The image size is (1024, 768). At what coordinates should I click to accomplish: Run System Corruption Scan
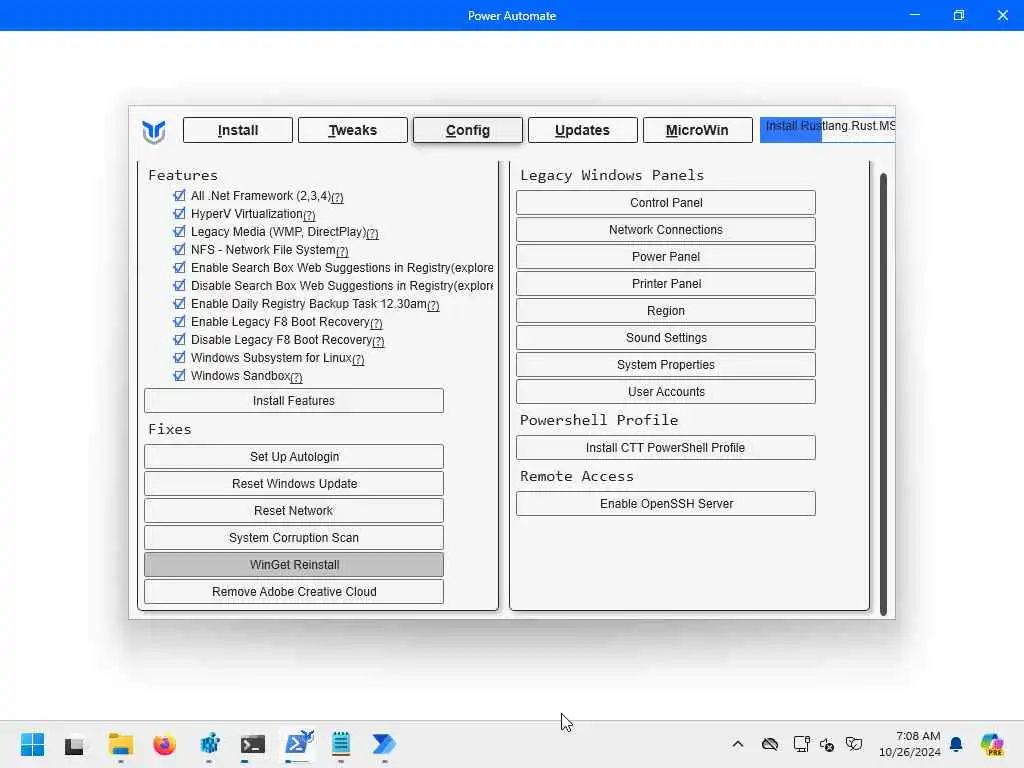(294, 537)
